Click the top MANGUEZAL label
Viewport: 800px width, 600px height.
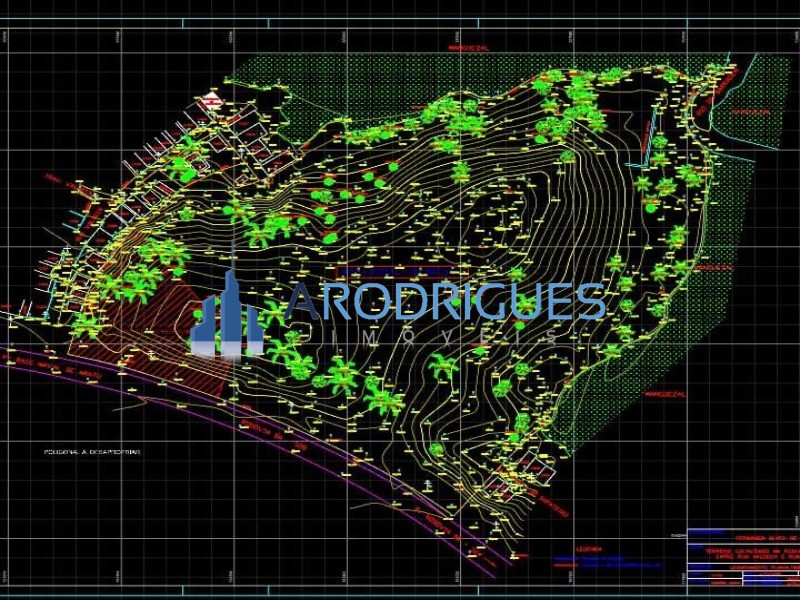click(467, 47)
